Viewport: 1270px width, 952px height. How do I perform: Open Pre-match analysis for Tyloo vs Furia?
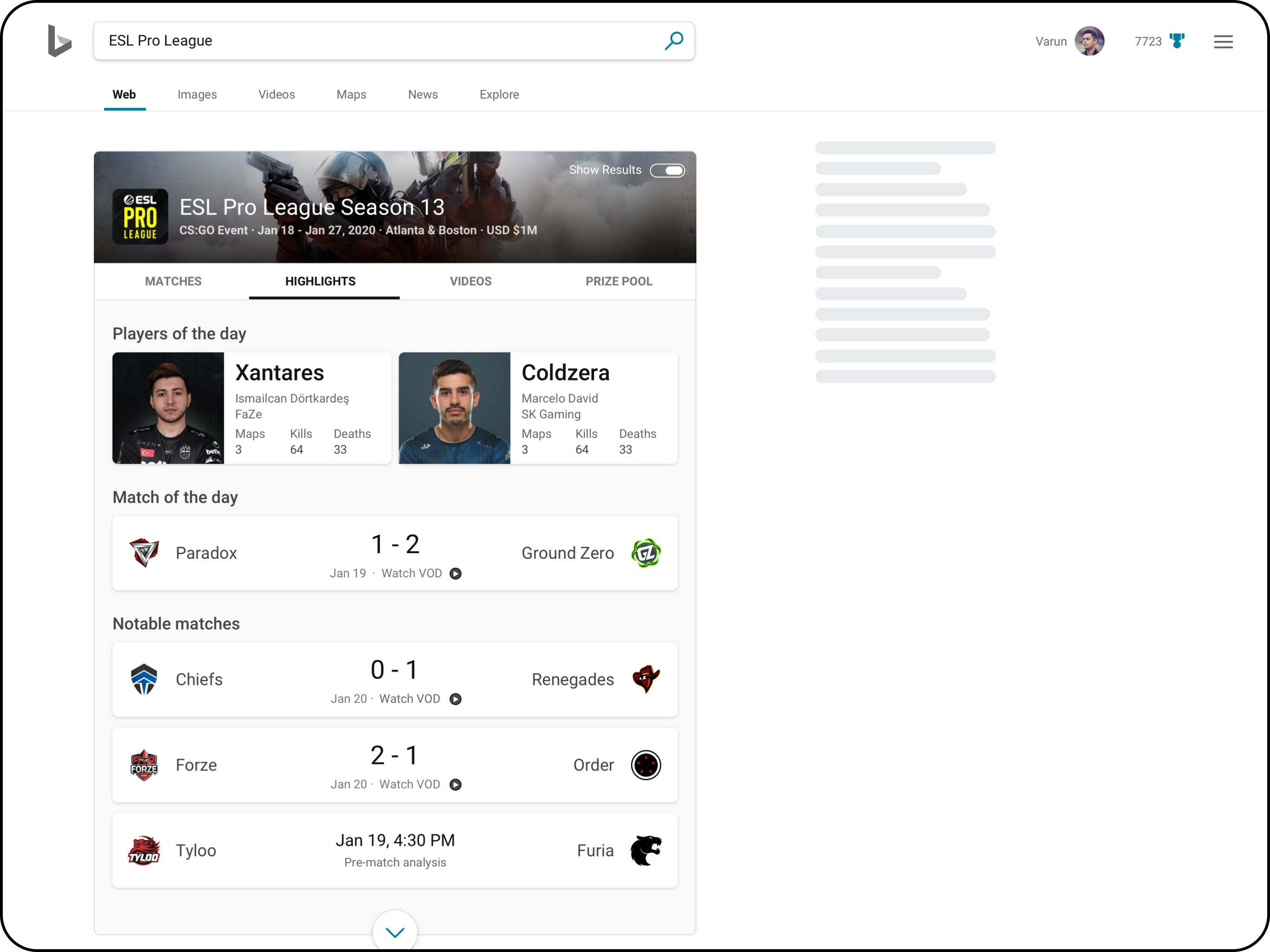click(x=395, y=862)
